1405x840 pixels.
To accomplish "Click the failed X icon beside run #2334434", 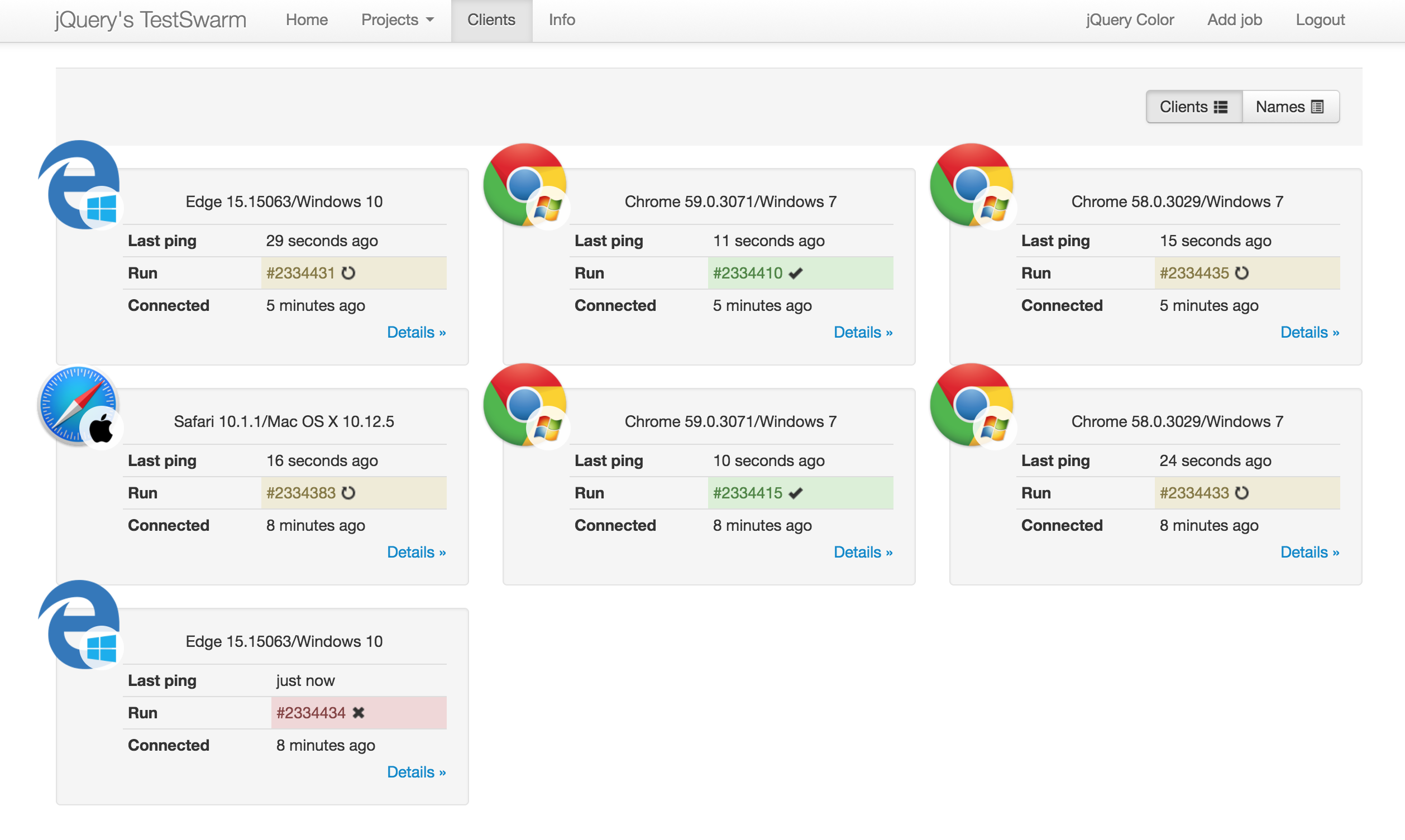I will pyautogui.click(x=359, y=713).
